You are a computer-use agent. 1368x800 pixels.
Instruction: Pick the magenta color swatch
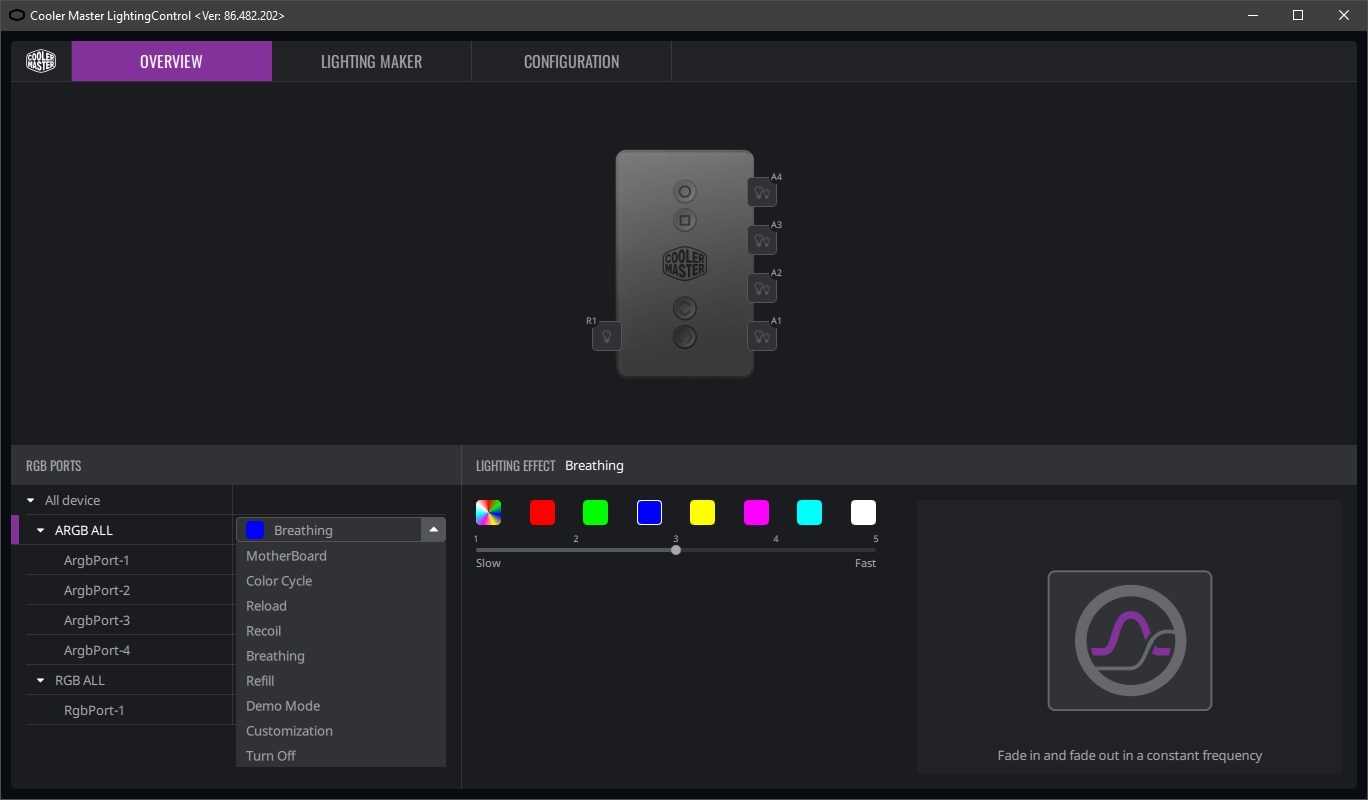pyautogui.click(x=756, y=513)
